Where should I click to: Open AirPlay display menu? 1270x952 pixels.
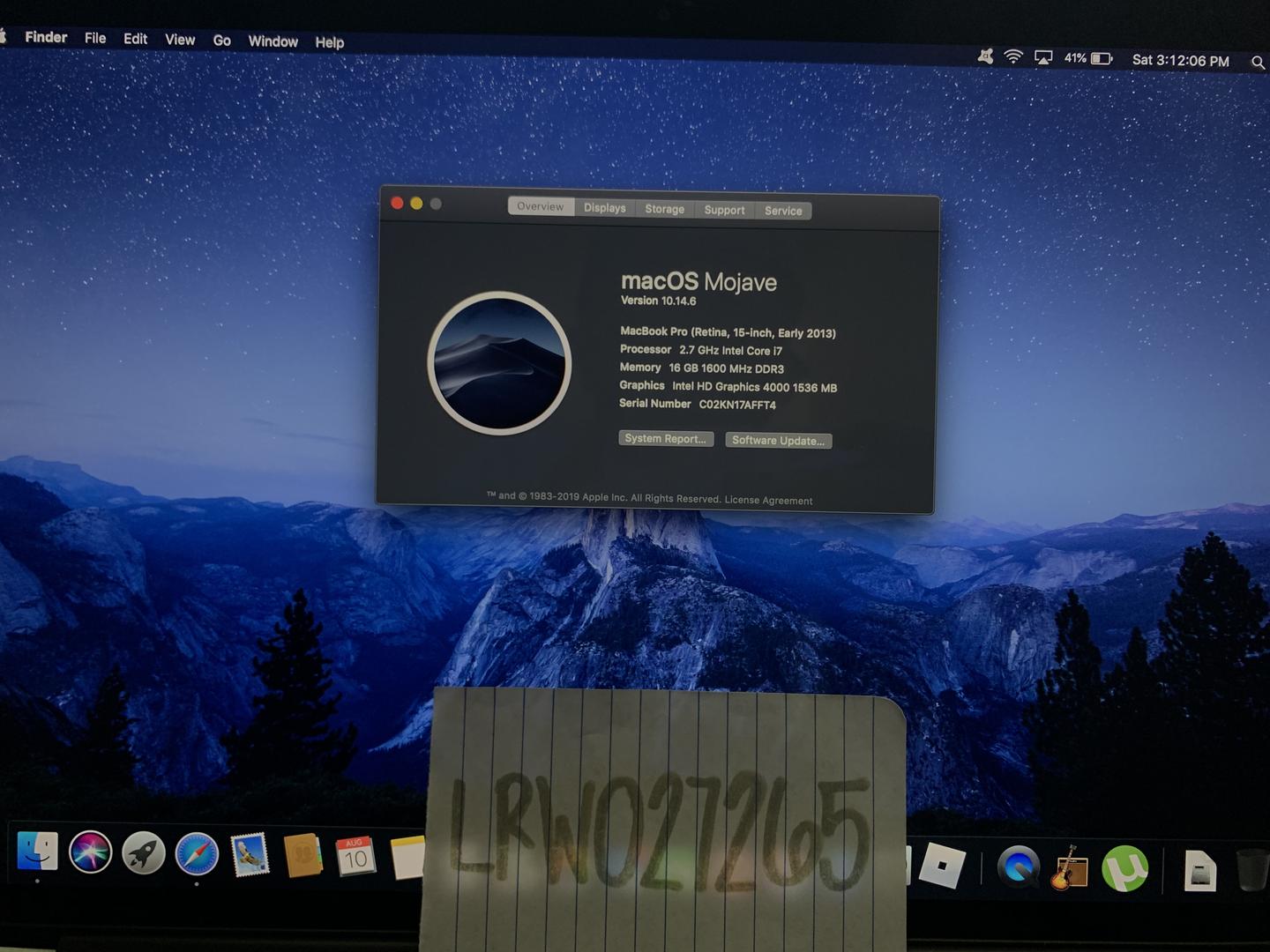1043,58
